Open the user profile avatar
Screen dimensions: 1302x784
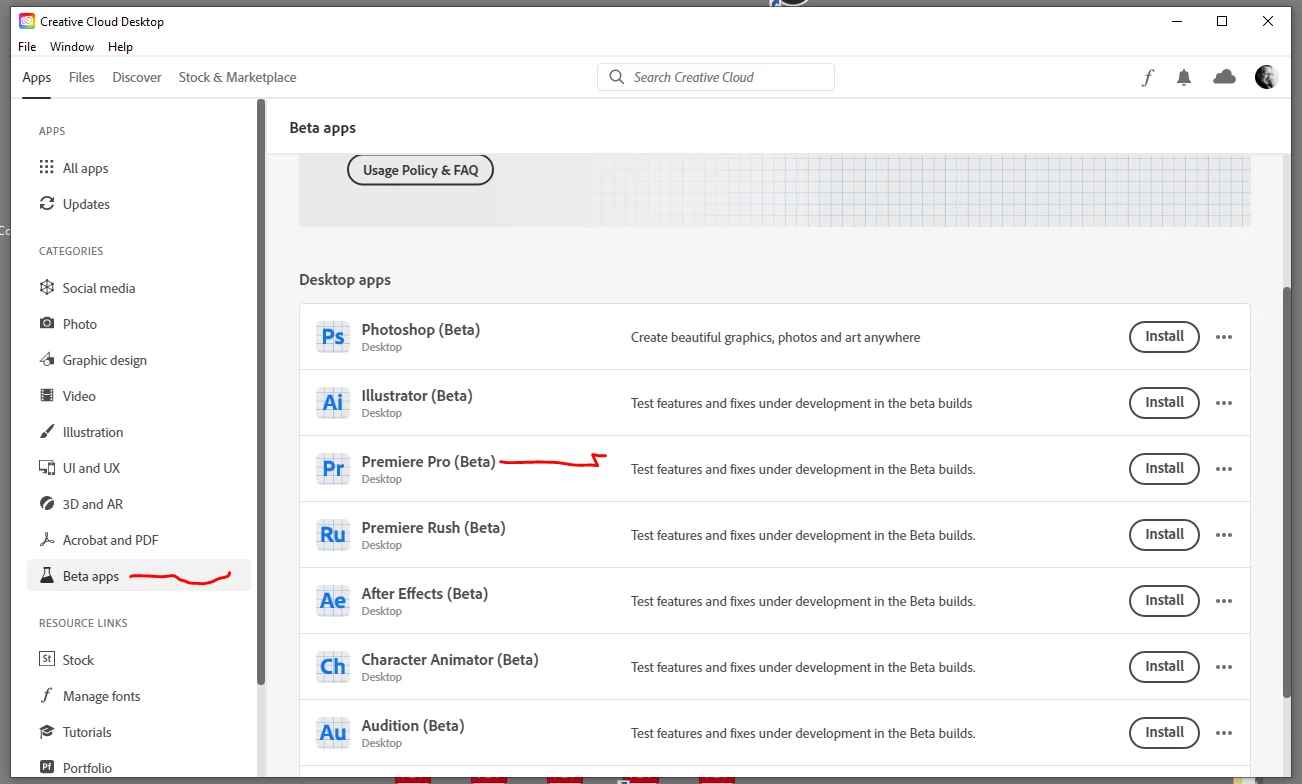pyautogui.click(x=1266, y=77)
